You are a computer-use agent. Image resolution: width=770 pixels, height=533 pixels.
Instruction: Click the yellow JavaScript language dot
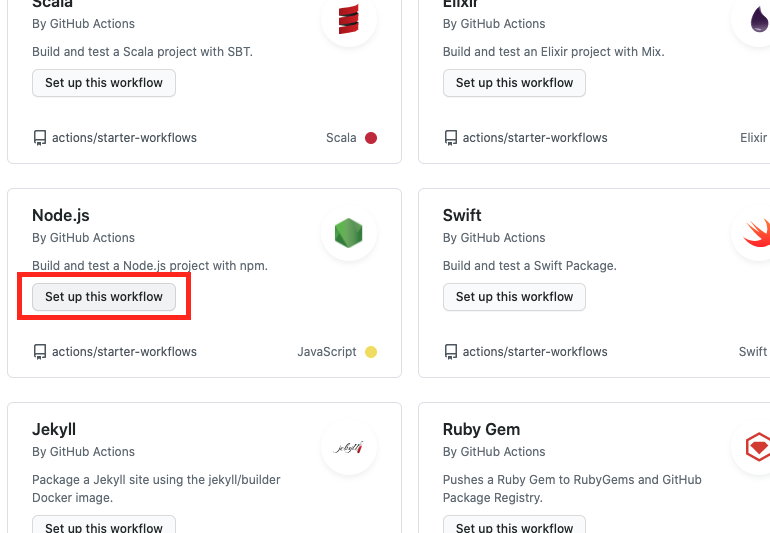[371, 352]
